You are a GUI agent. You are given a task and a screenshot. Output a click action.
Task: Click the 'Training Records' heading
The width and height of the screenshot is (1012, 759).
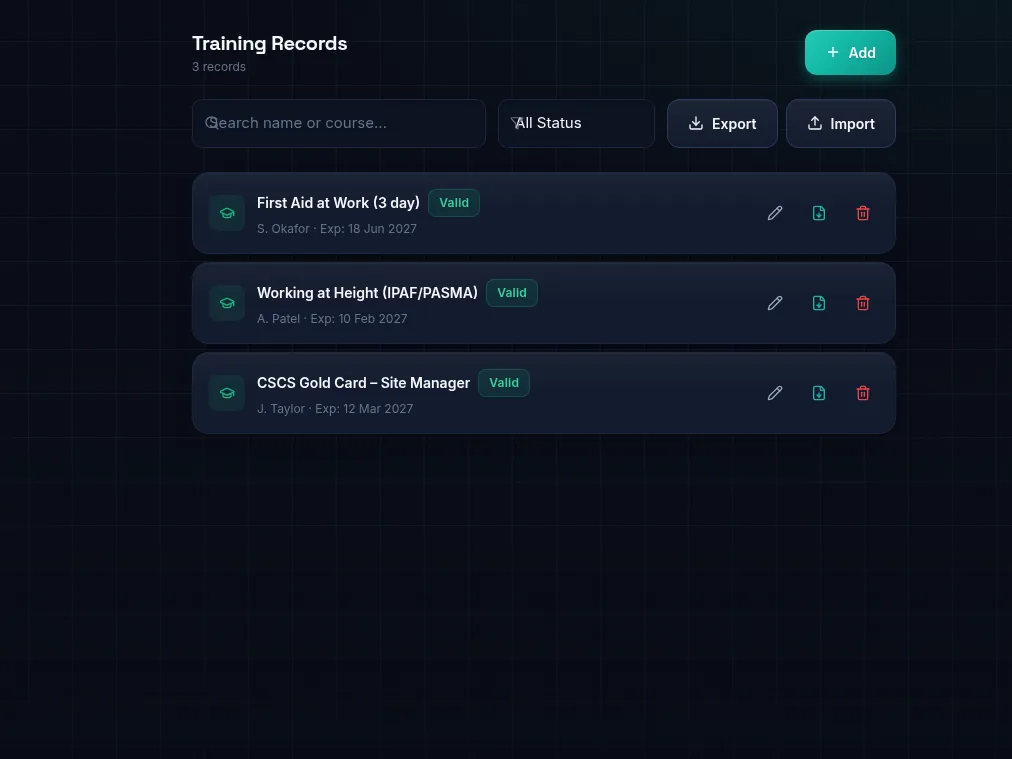pyautogui.click(x=270, y=43)
